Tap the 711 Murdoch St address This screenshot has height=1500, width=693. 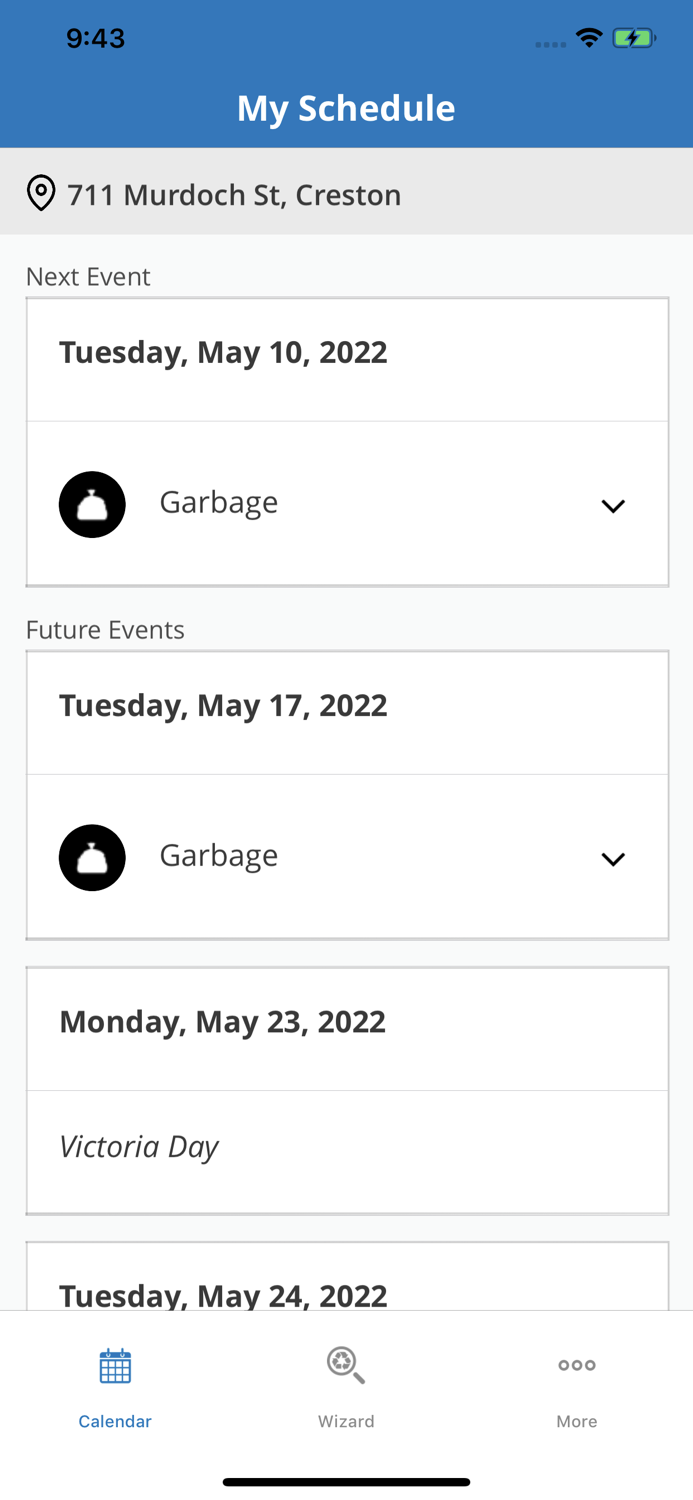tap(234, 194)
